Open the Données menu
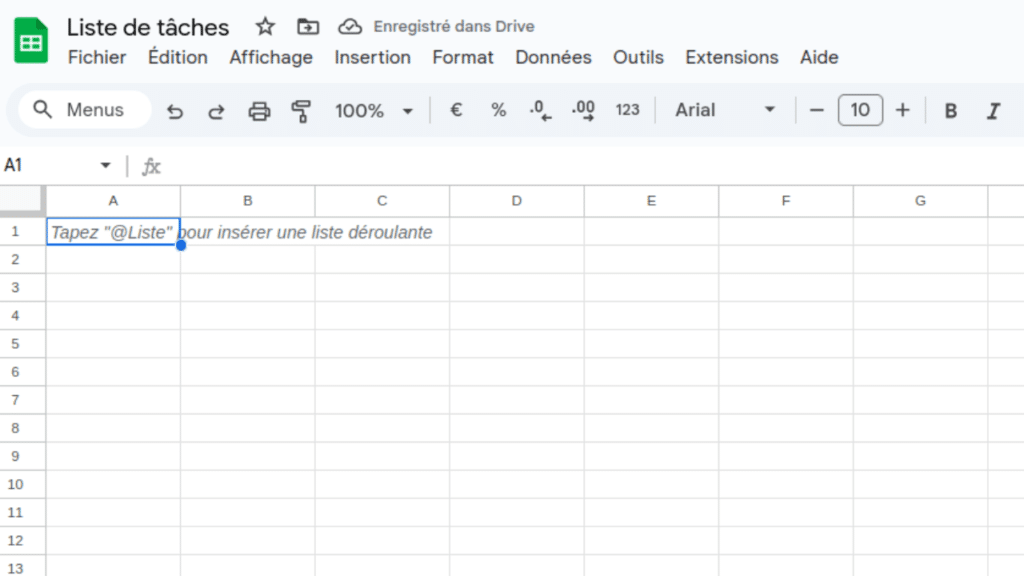 [x=553, y=57]
